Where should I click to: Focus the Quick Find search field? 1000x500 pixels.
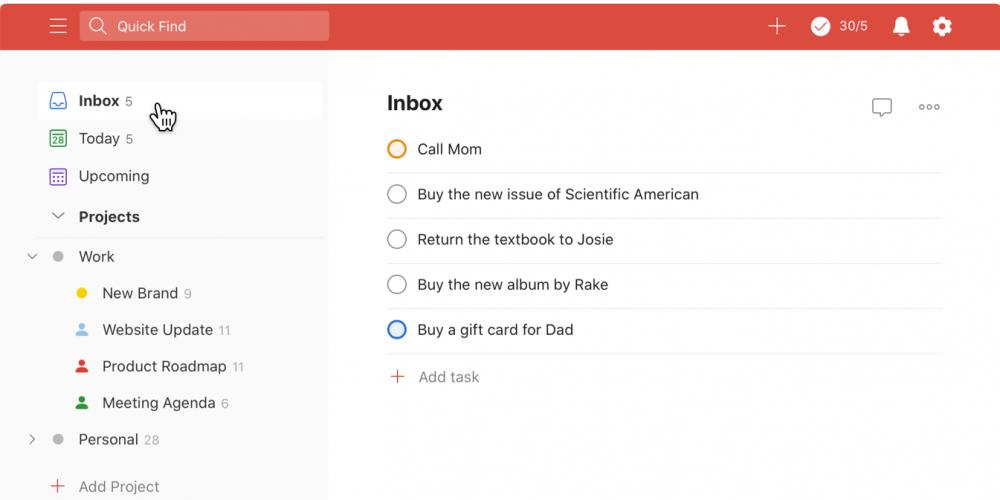pos(204,26)
